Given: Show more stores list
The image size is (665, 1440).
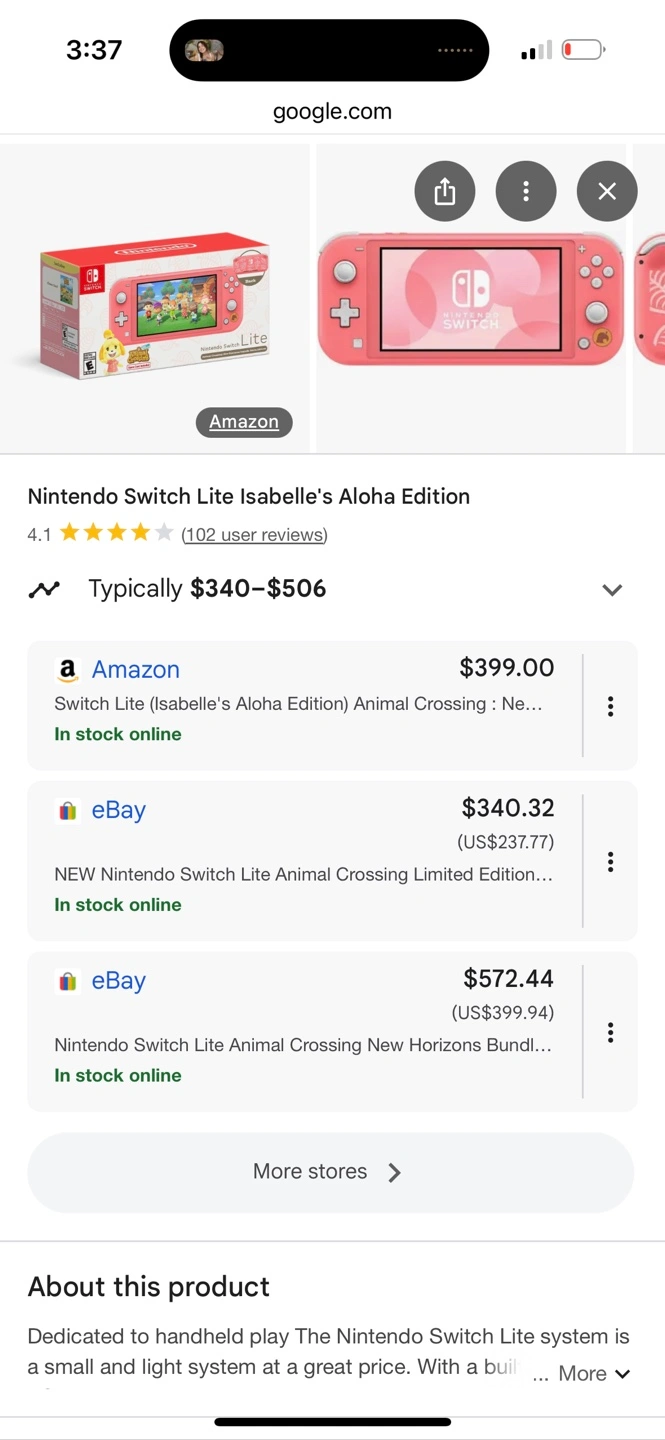Looking at the screenshot, I should click(330, 1172).
